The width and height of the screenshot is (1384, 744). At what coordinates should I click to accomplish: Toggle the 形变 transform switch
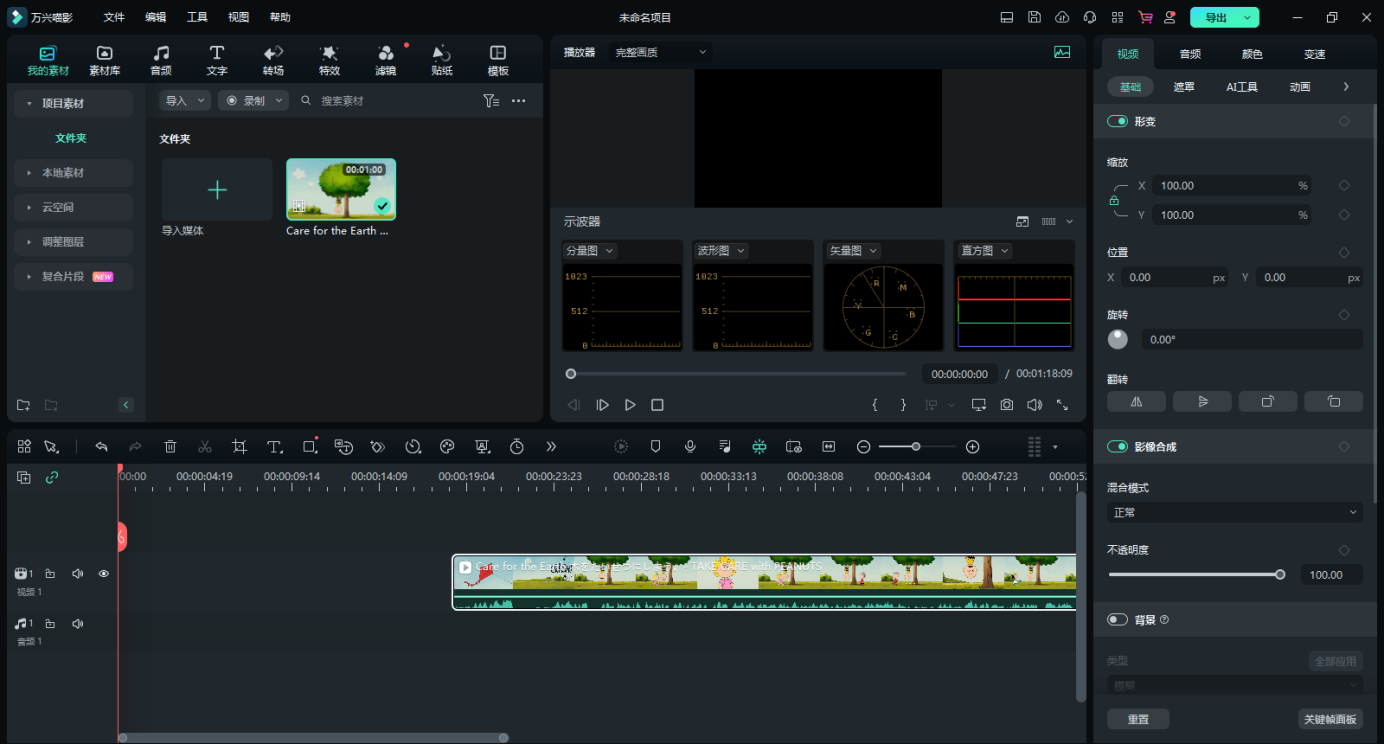[1117, 121]
